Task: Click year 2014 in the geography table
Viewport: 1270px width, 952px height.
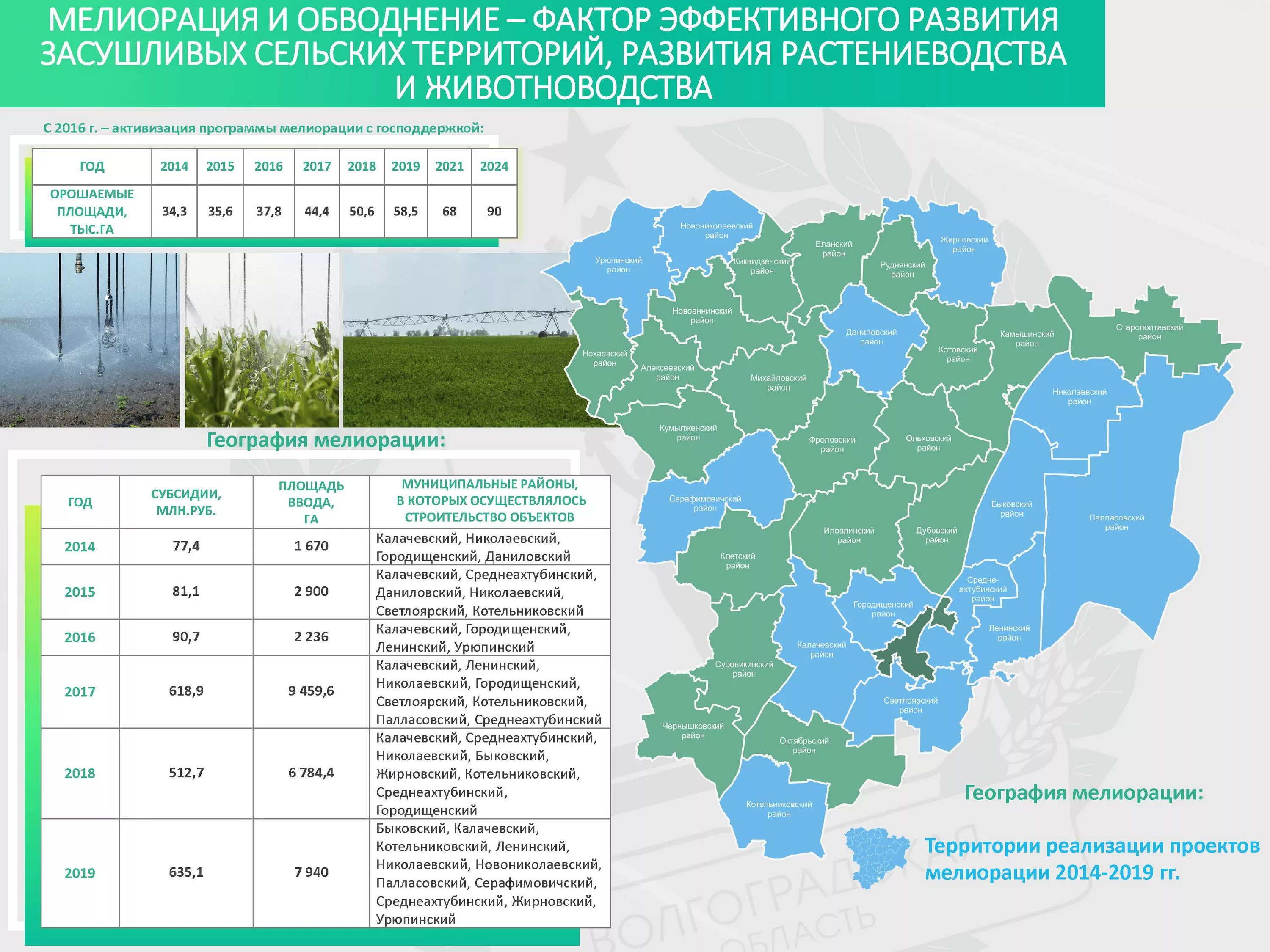Action: [80, 546]
